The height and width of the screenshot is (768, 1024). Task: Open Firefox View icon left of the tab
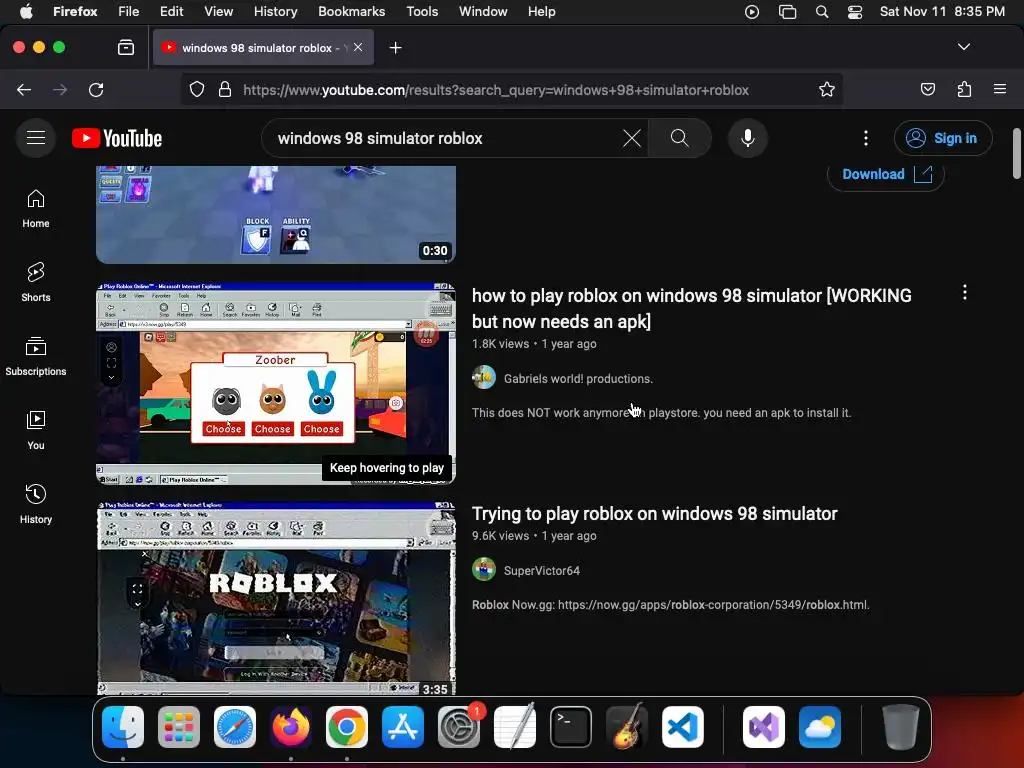(126, 48)
